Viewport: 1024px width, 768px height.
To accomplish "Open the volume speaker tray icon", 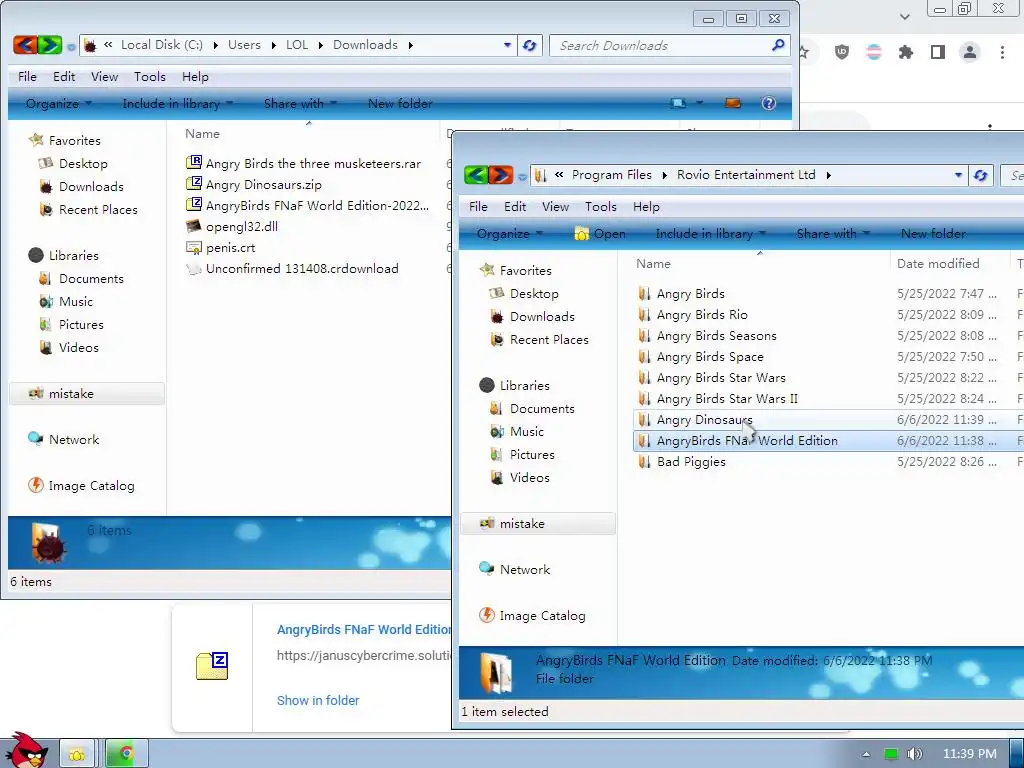I will tap(914, 754).
